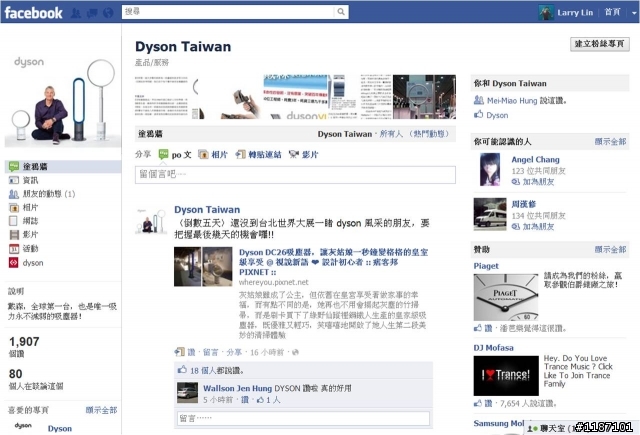Focus the Facebook search field
Screen dimensions: 640x435
[x=229, y=12]
